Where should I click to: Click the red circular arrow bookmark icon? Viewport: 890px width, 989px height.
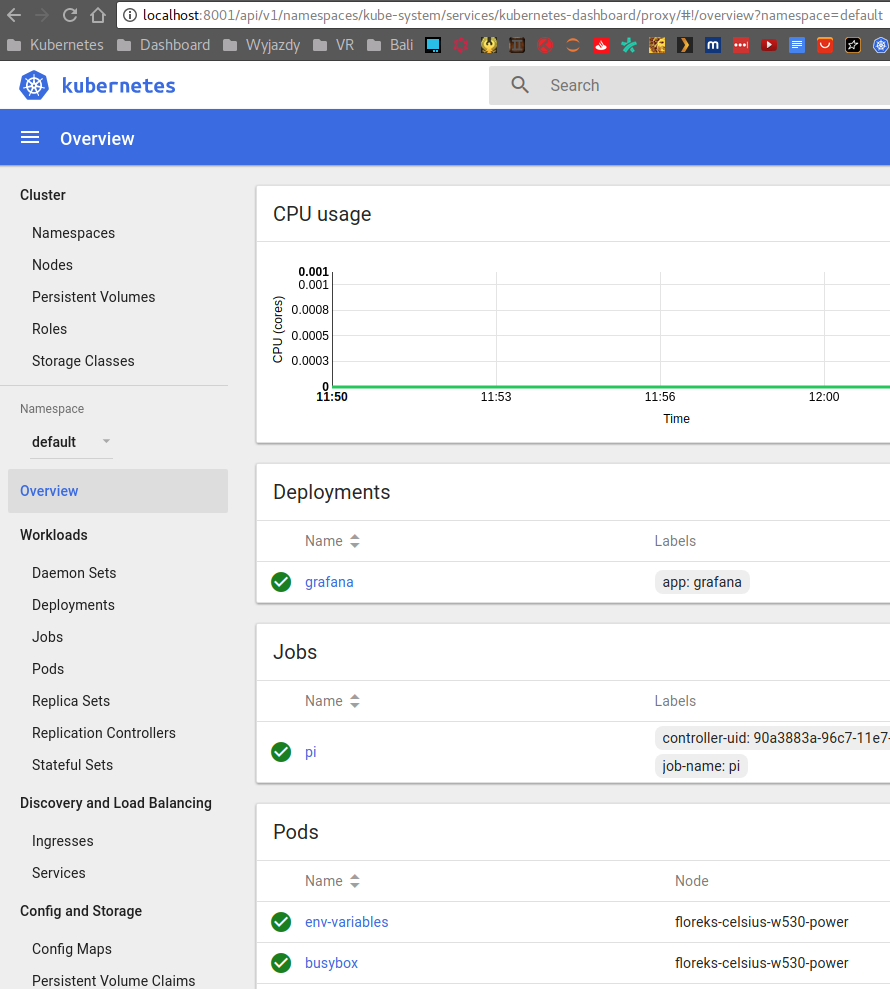pos(545,45)
